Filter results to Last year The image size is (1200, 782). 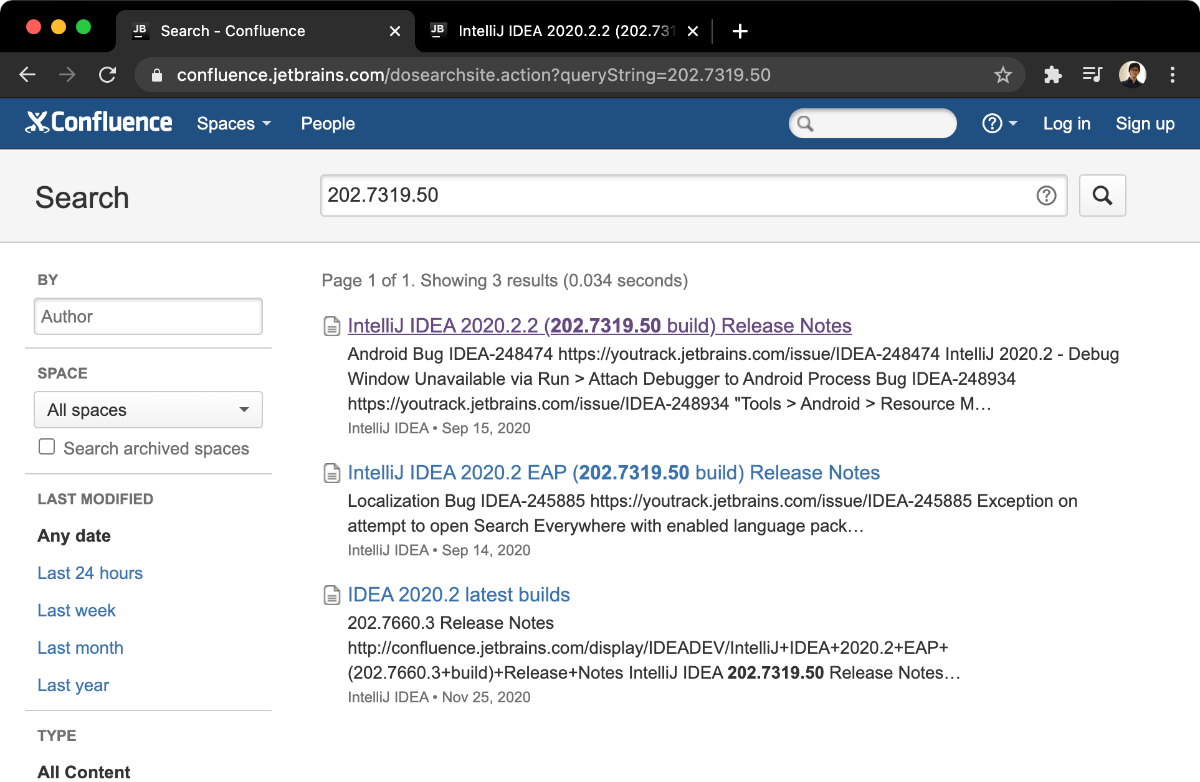(x=73, y=685)
